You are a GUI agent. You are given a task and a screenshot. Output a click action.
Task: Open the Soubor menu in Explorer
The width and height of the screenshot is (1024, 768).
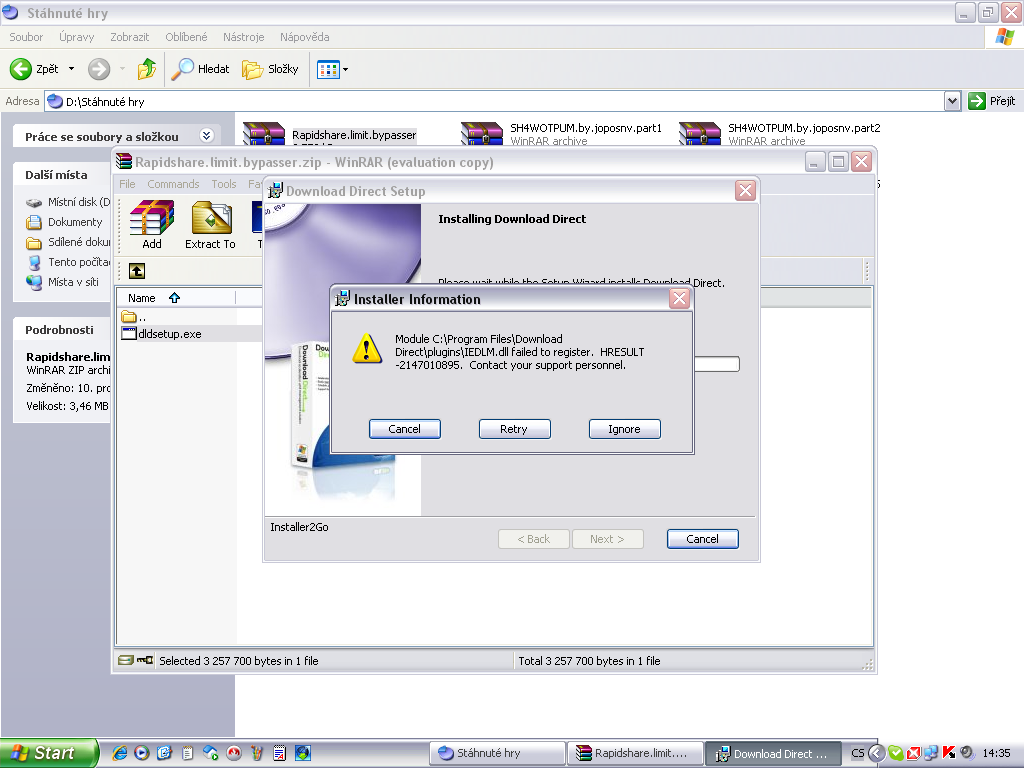click(26, 37)
